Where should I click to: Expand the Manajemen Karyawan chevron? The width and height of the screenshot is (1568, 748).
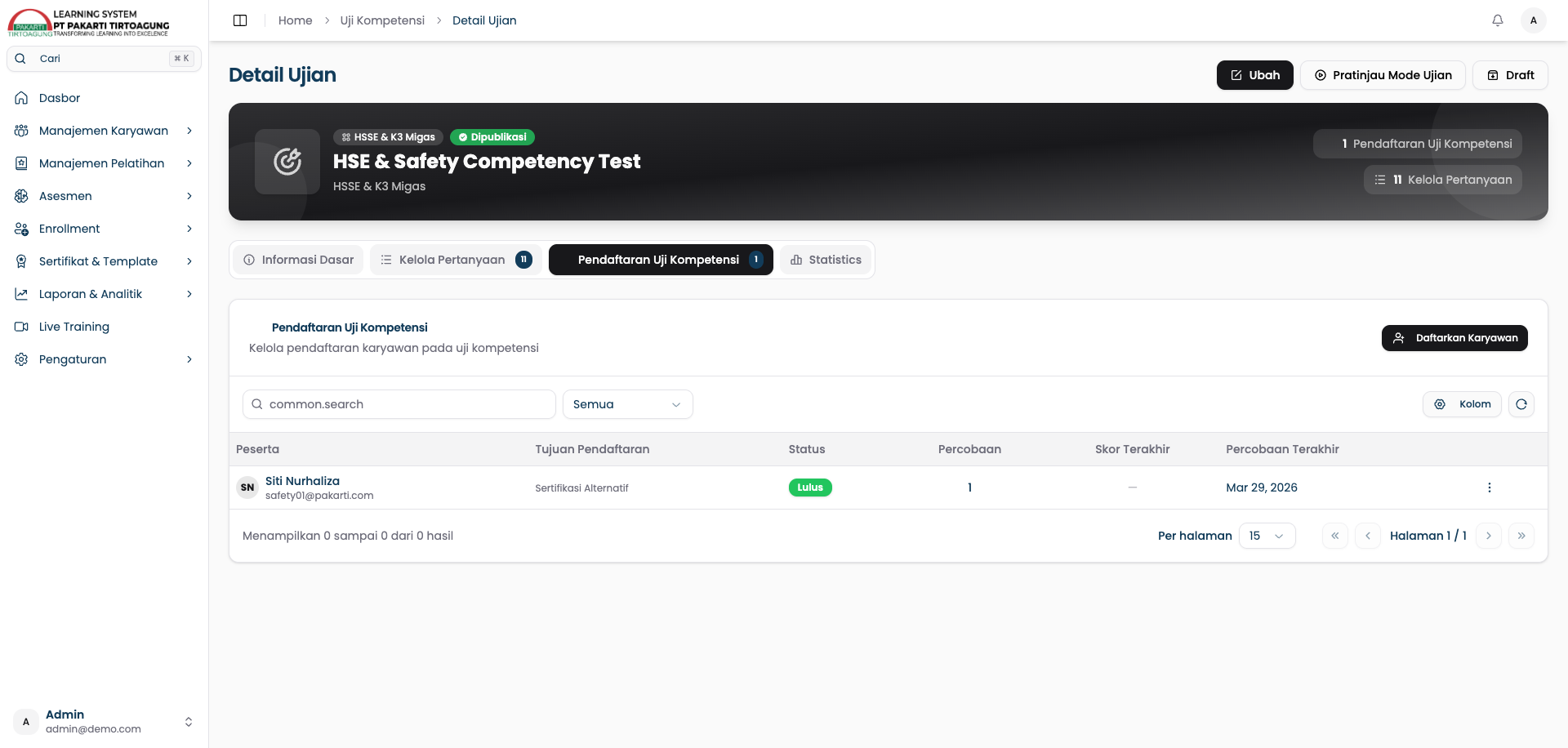(x=189, y=131)
